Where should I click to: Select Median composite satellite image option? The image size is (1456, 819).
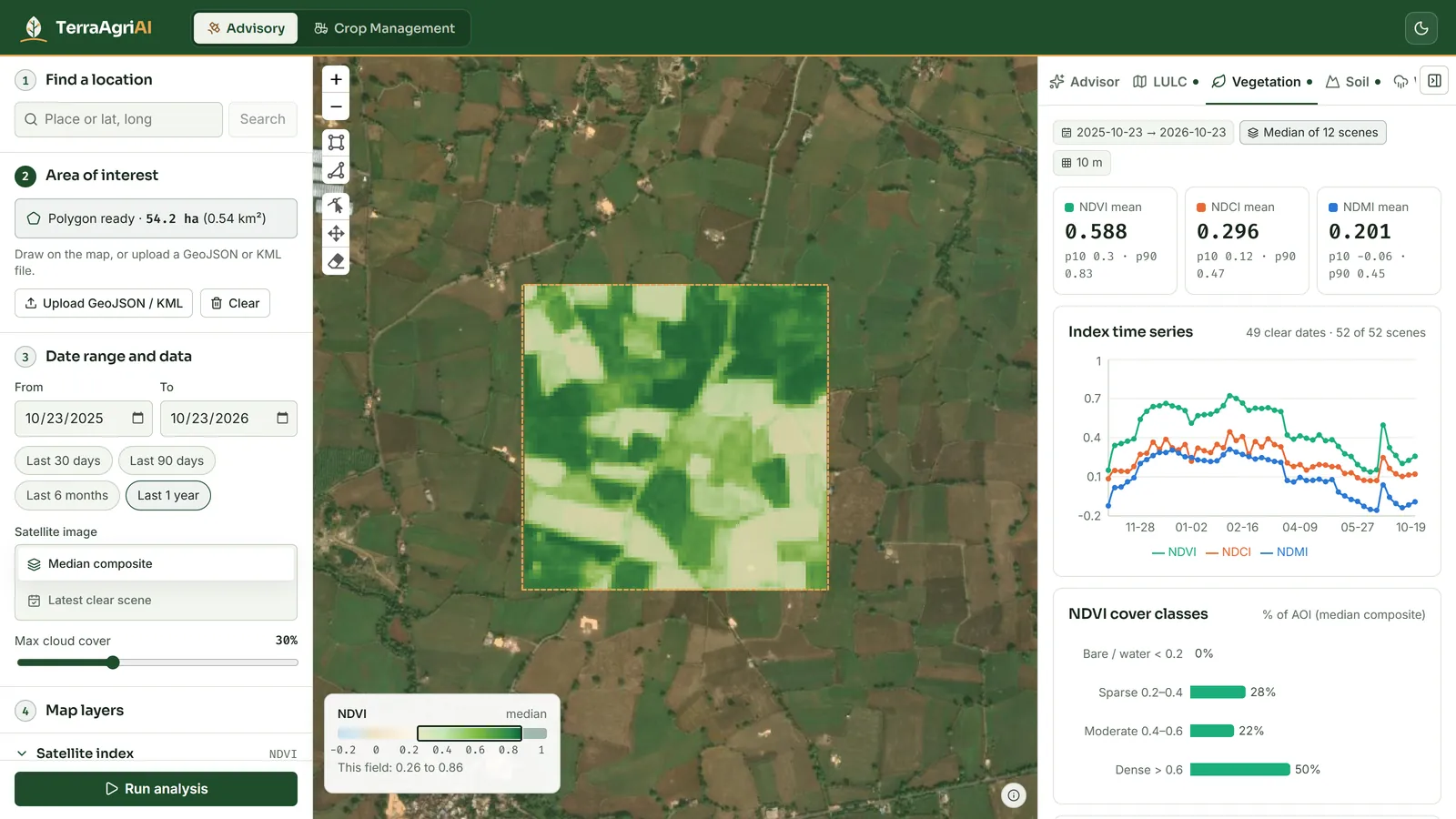pos(157,564)
